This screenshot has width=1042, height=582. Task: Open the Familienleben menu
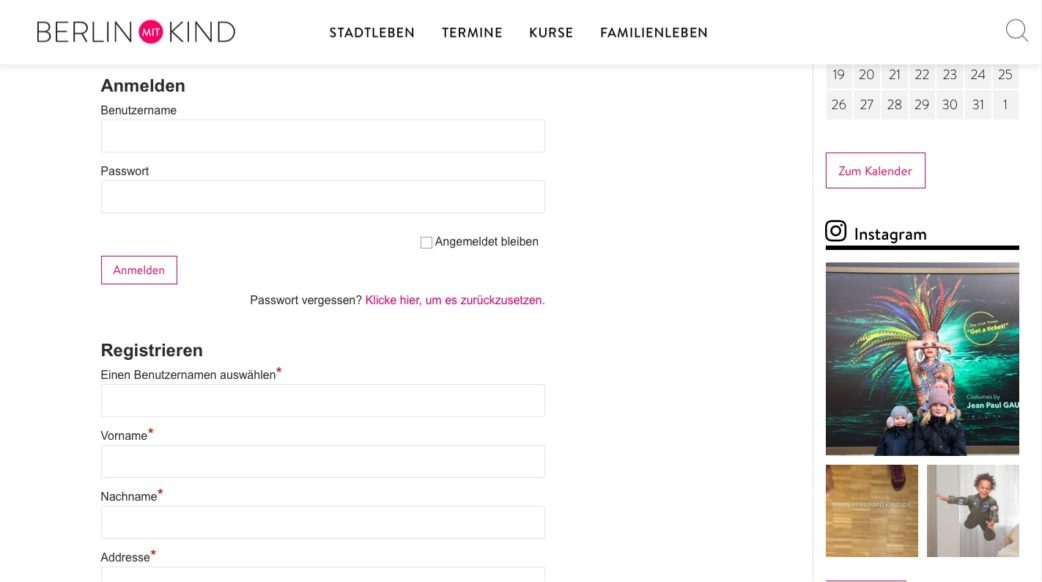click(x=654, y=33)
